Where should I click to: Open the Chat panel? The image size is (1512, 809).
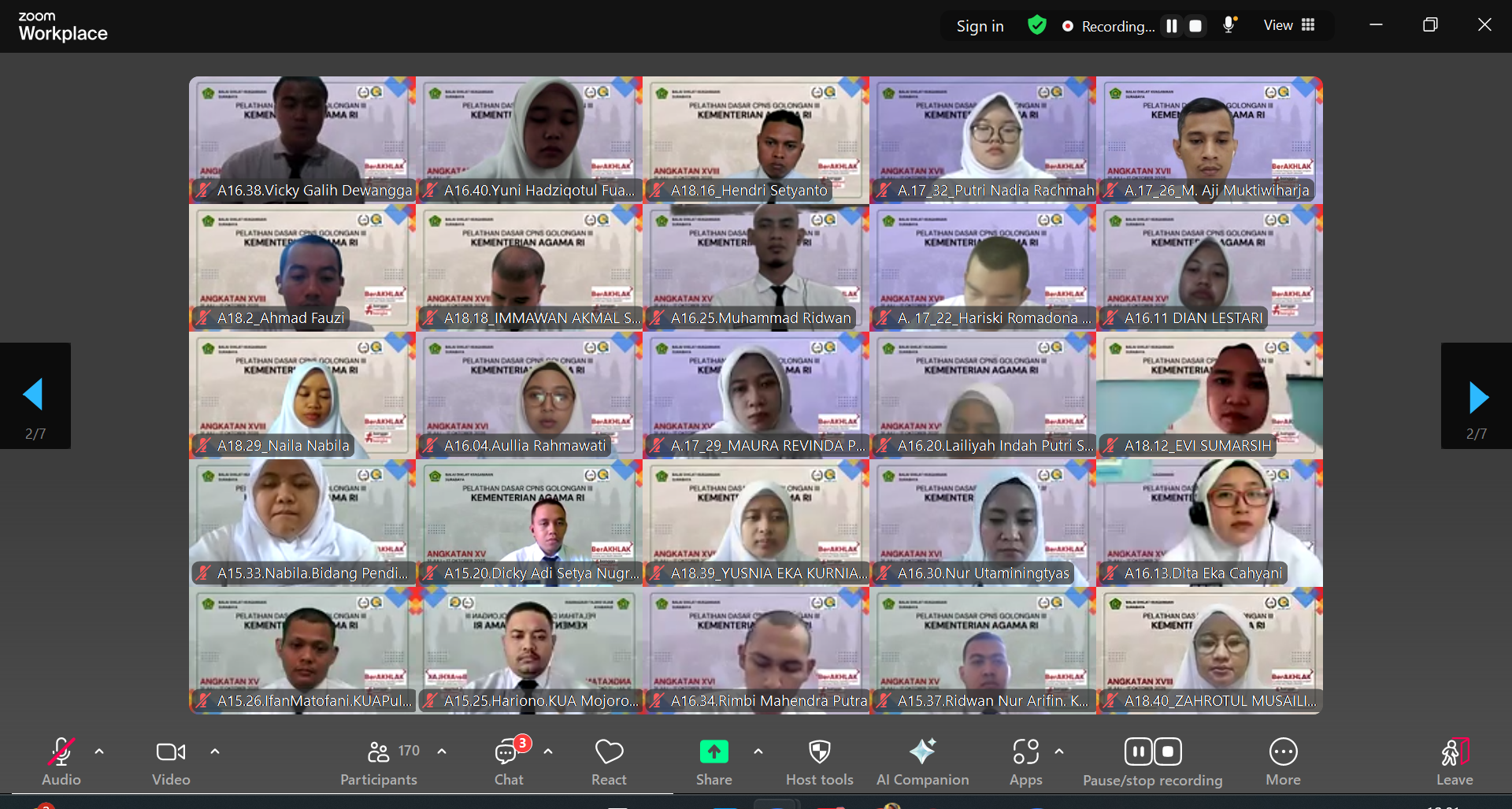(508, 762)
